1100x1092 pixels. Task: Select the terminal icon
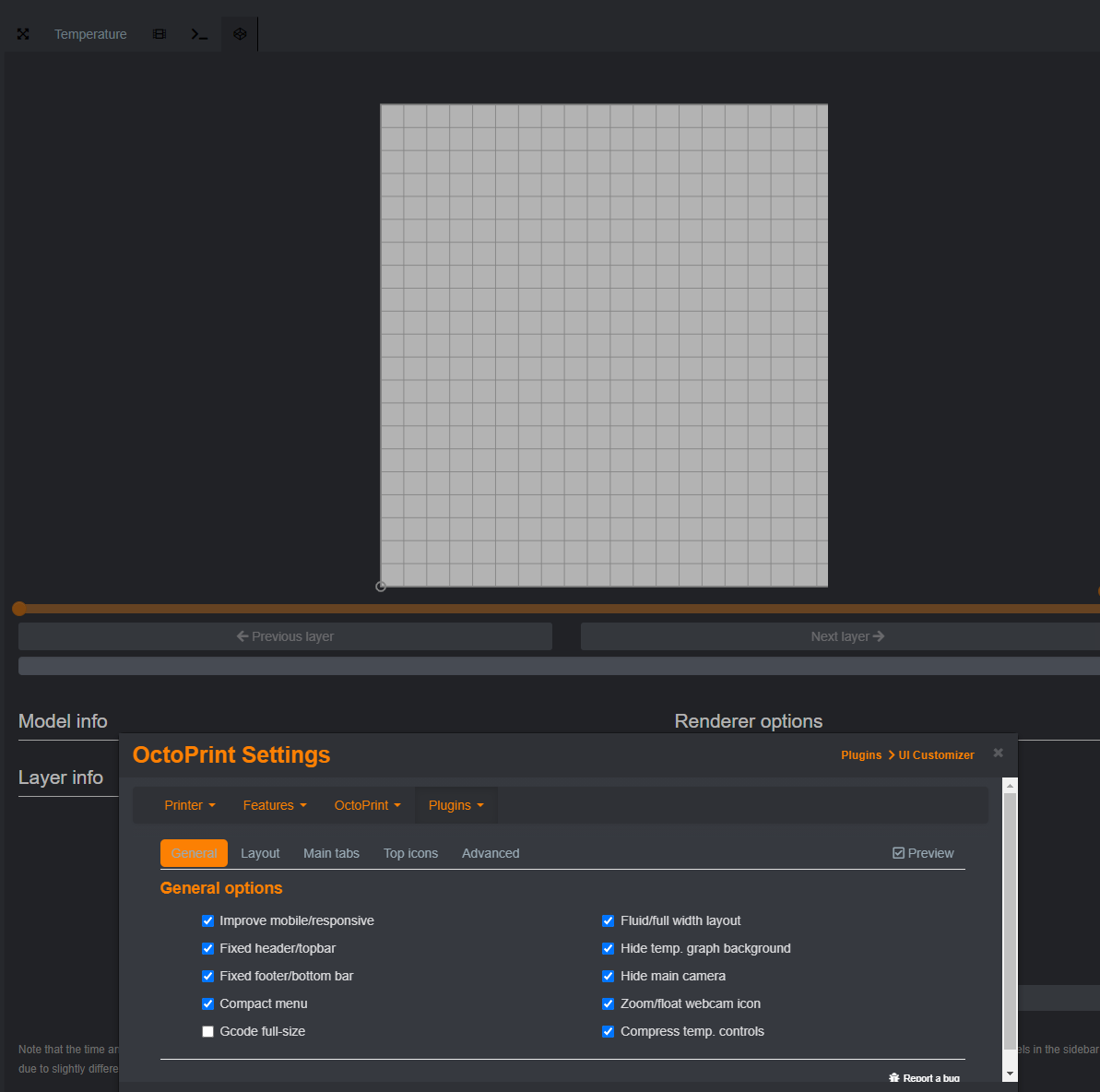tap(198, 33)
